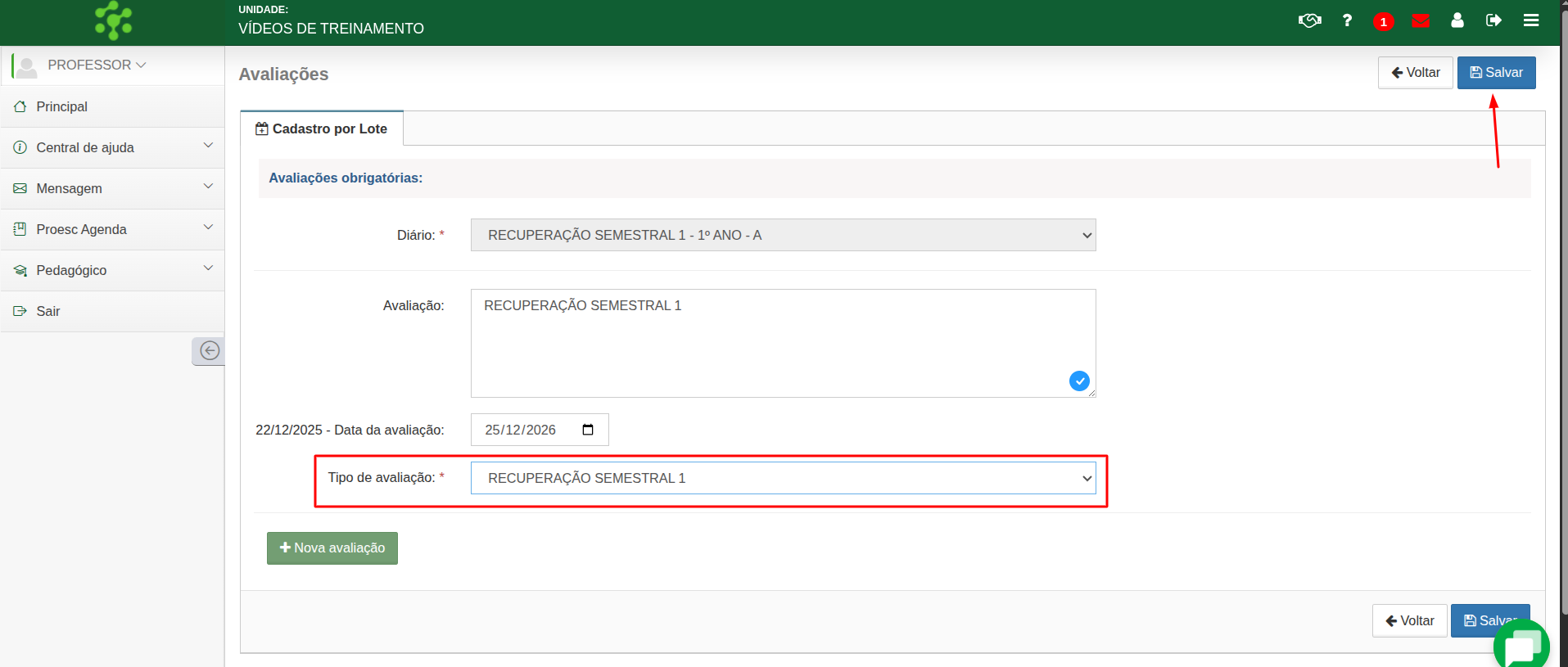Open notifications badge showing 1
This screenshot has width=1568, height=667.
coord(1383,21)
